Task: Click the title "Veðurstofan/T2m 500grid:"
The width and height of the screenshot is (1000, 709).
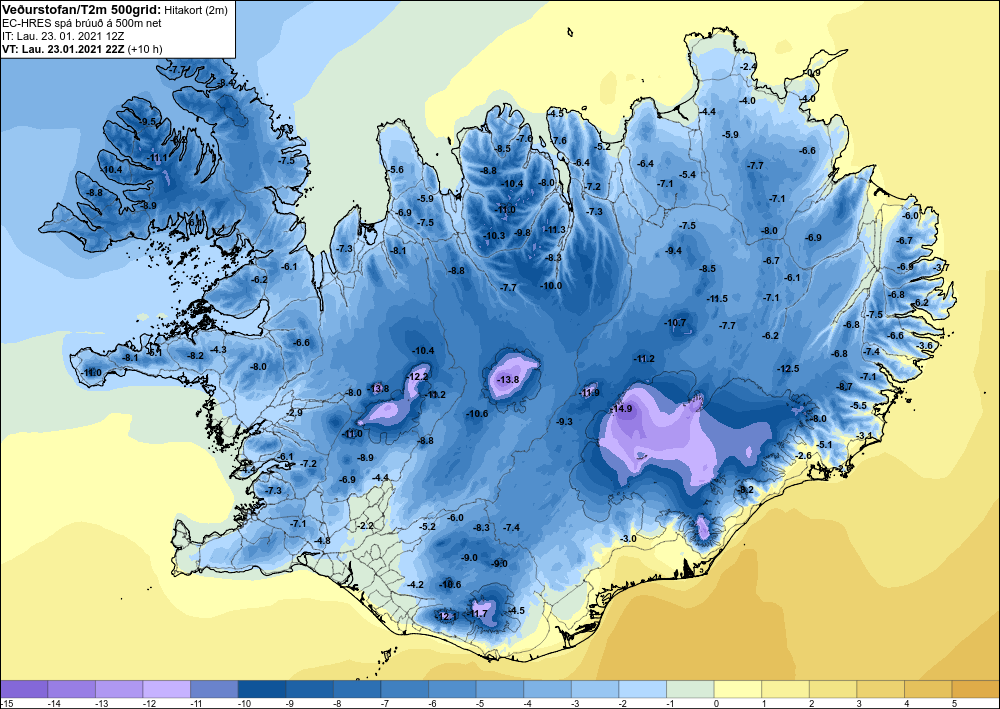Action: click(x=82, y=10)
